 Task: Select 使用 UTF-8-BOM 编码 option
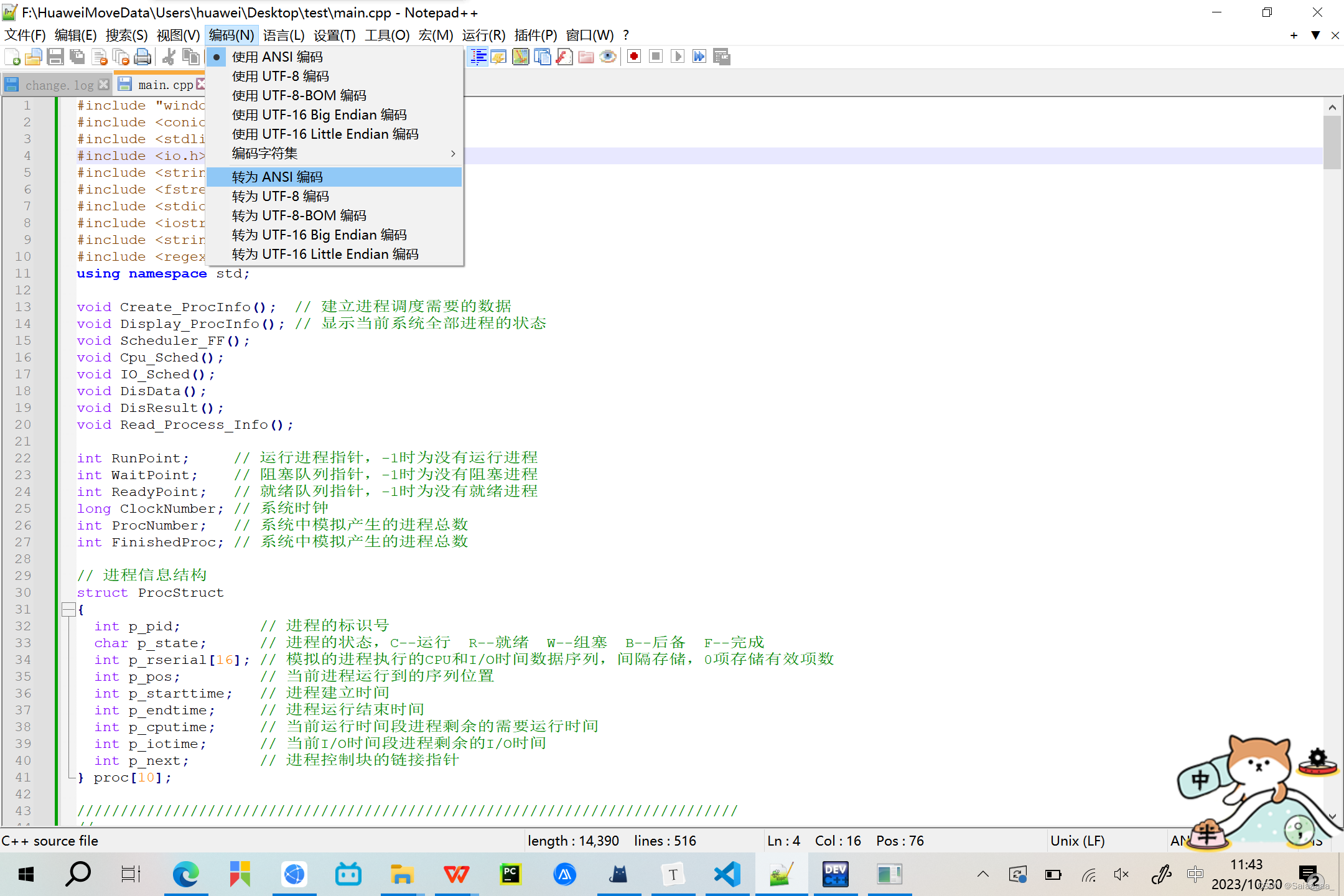click(x=299, y=96)
